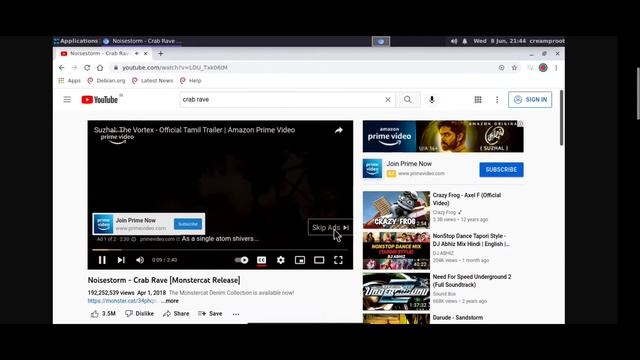The image size is (640, 360).
Task: Run search with the magnifier button
Action: point(407,100)
